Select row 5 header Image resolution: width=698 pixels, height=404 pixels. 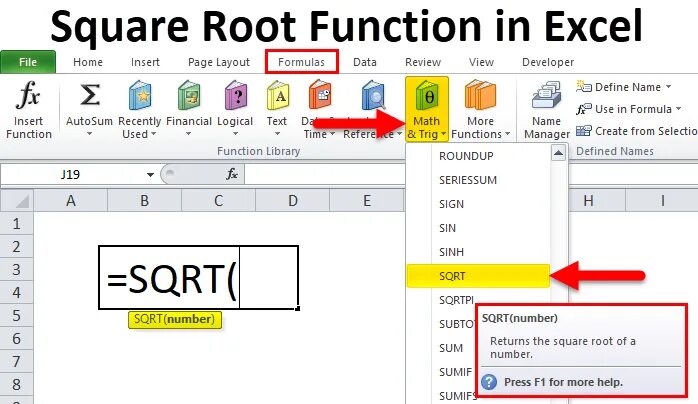(16, 315)
